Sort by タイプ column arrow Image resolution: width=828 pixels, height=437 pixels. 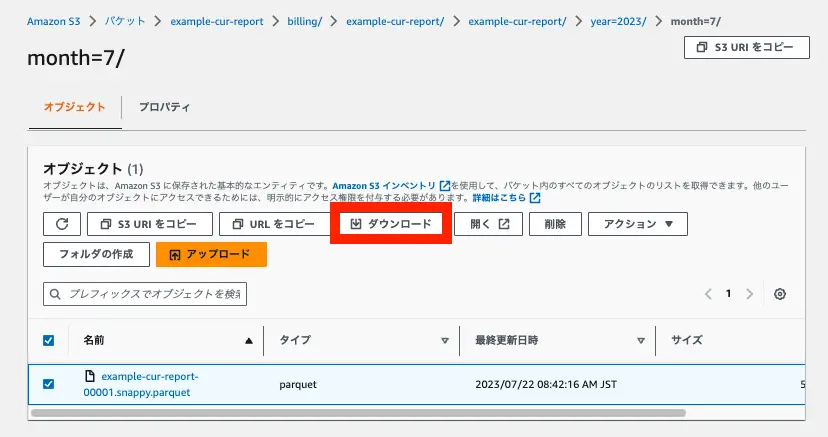pyautogui.click(x=445, y=340)
